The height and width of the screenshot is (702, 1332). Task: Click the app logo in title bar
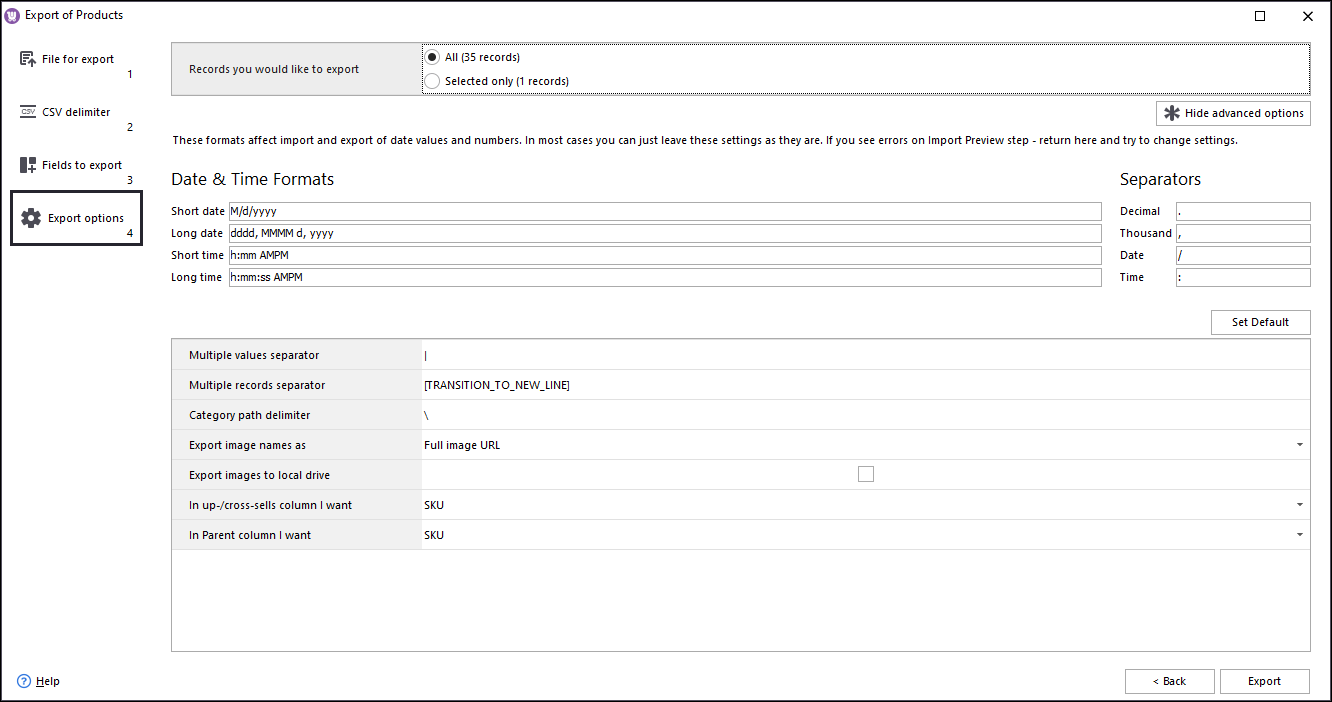click(x=12, y=15)
